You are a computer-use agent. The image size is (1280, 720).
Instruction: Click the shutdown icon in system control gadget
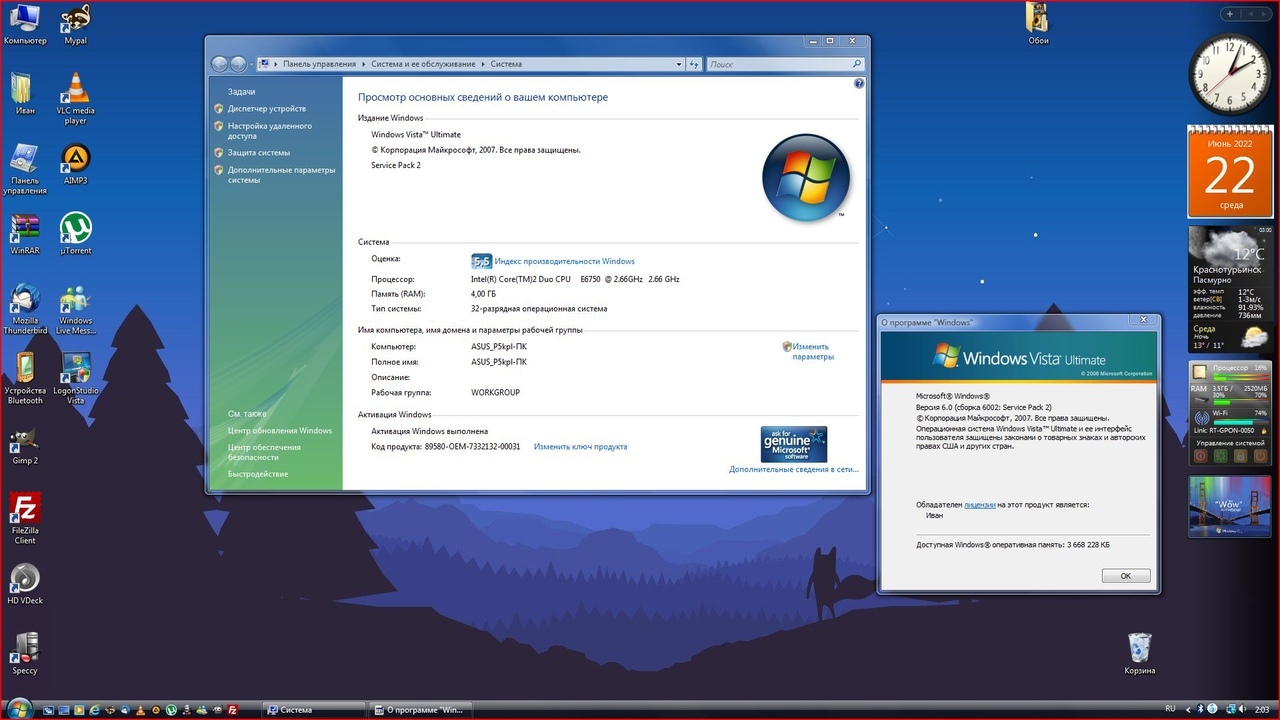1200,456
